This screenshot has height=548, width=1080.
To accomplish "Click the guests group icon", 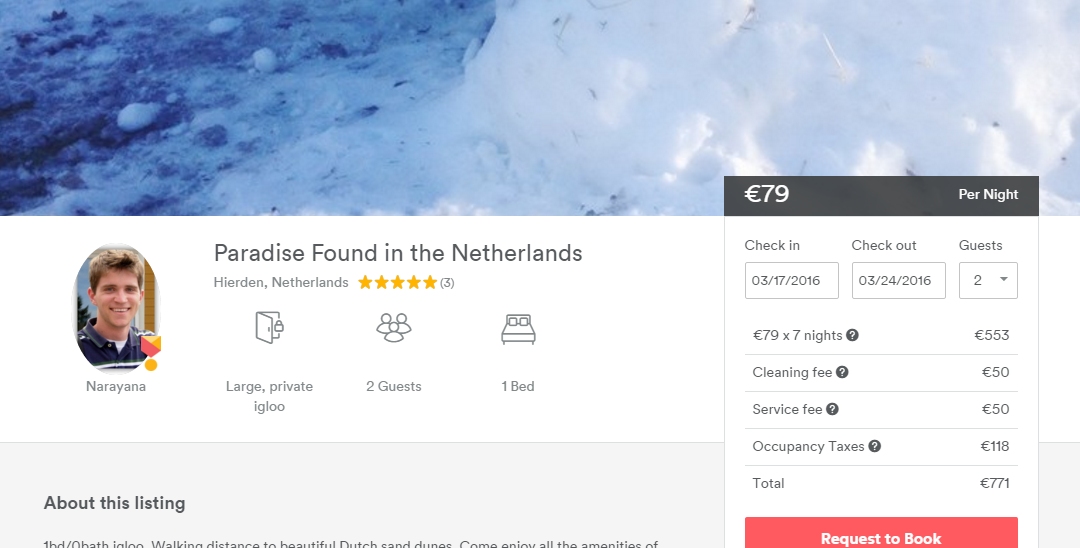I will [x=394, y=327].
